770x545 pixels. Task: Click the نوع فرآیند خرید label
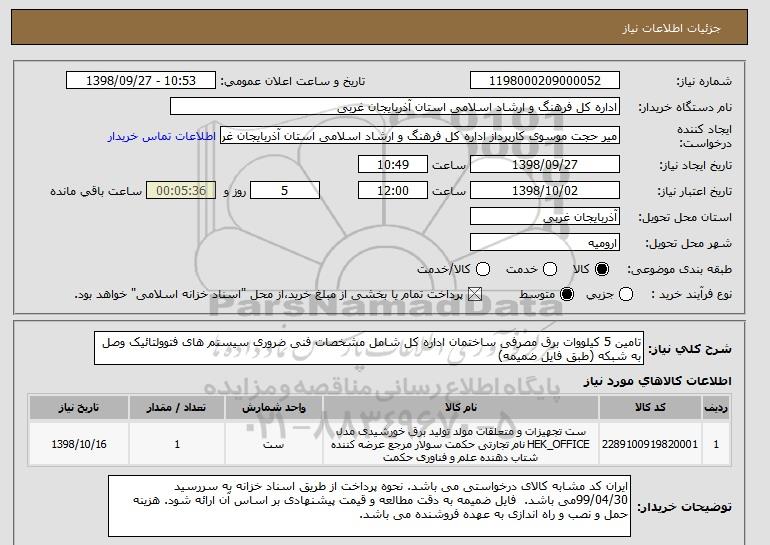tap(691, 294)
